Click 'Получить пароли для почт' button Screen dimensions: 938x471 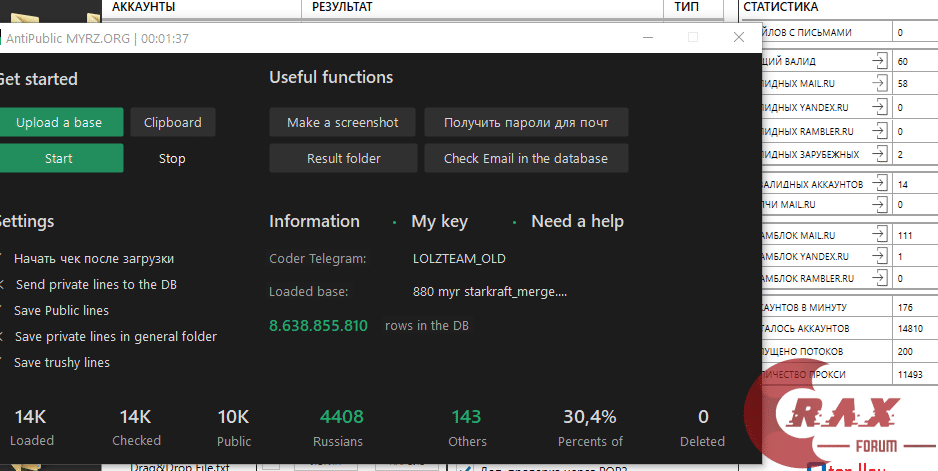point(526,122)
